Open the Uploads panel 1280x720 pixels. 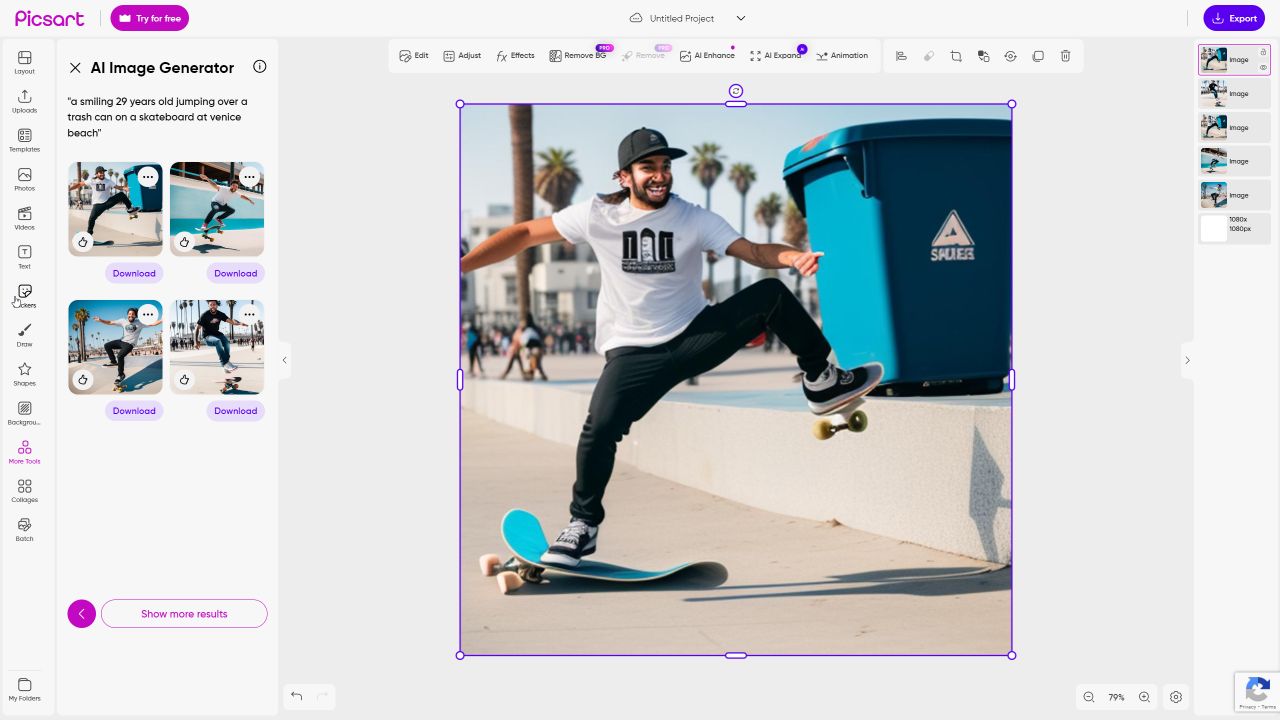tap(25, 101)
